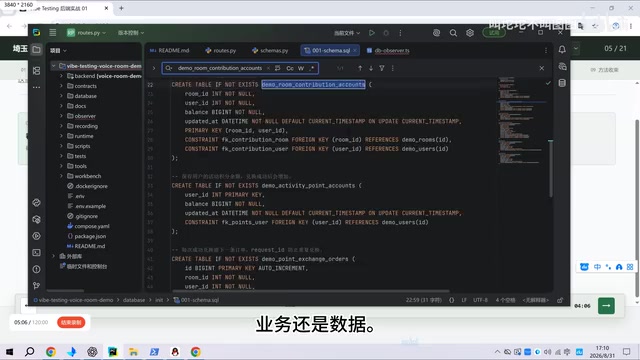Open IDE settings gear icon

[470, 33]
